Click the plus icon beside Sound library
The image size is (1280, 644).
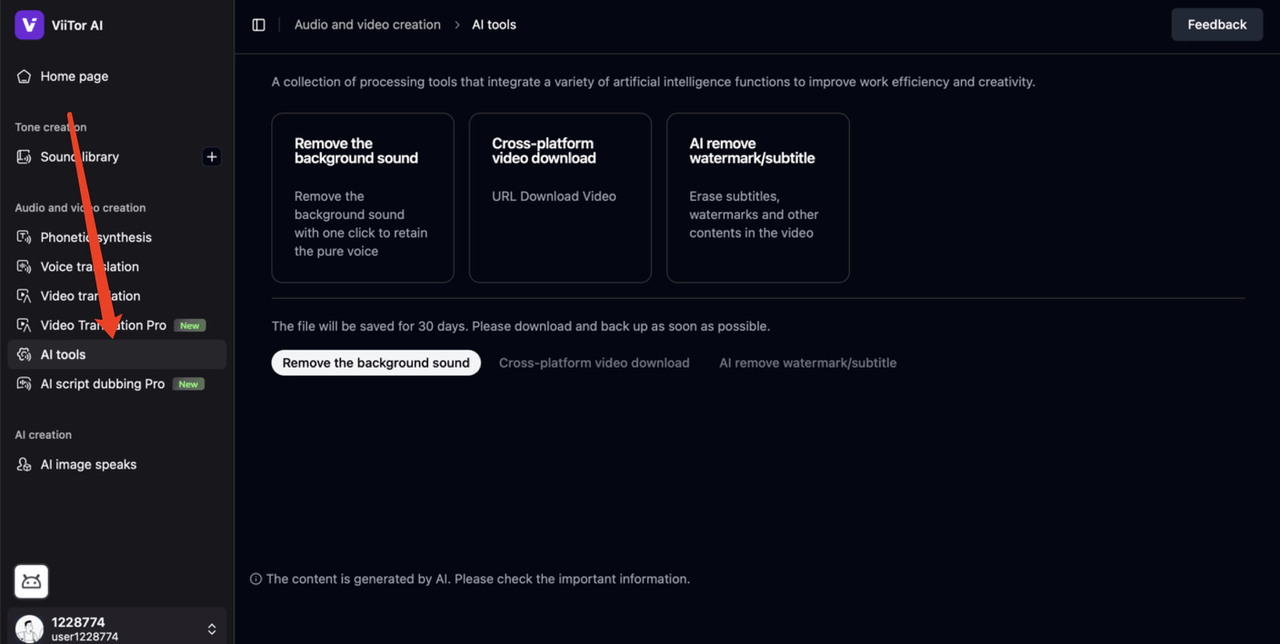coord(211,157)
